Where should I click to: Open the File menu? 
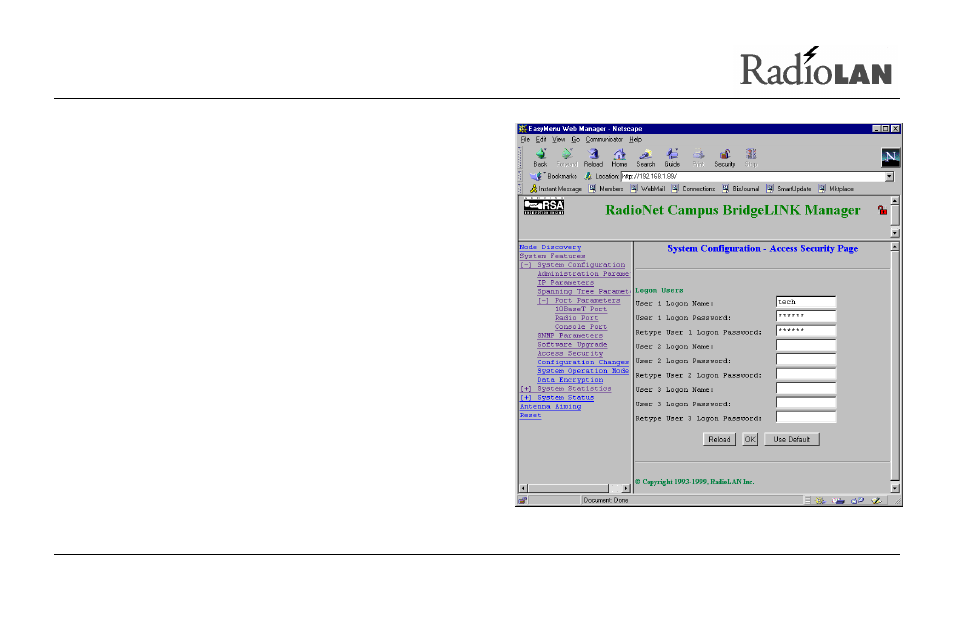pos(525,139)
